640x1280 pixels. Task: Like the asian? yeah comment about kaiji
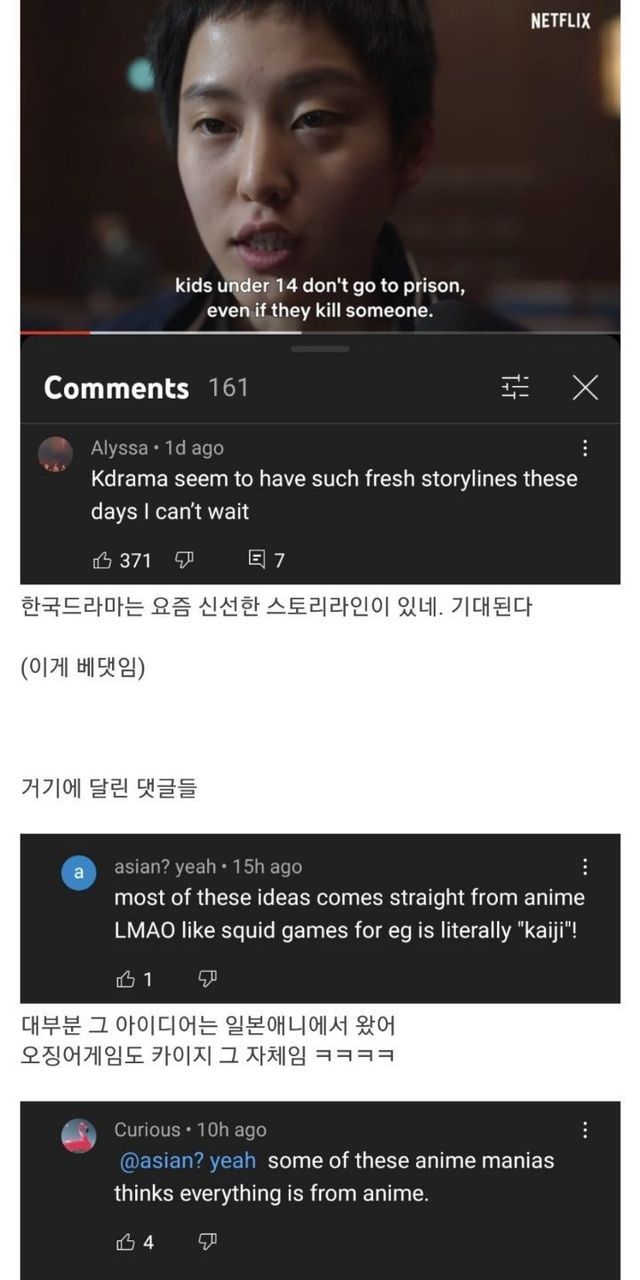pyautogui.click(x=126, y=979)
